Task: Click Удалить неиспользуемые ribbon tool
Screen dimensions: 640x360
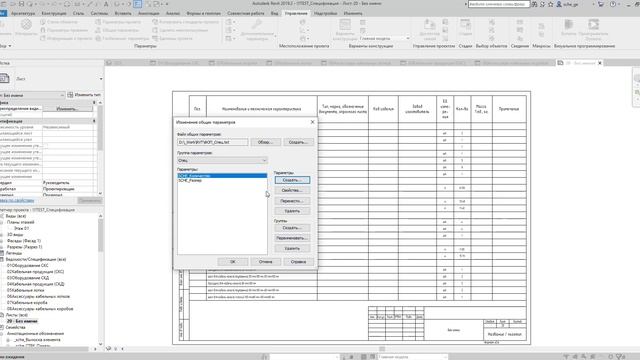Action: pos(180,30)
